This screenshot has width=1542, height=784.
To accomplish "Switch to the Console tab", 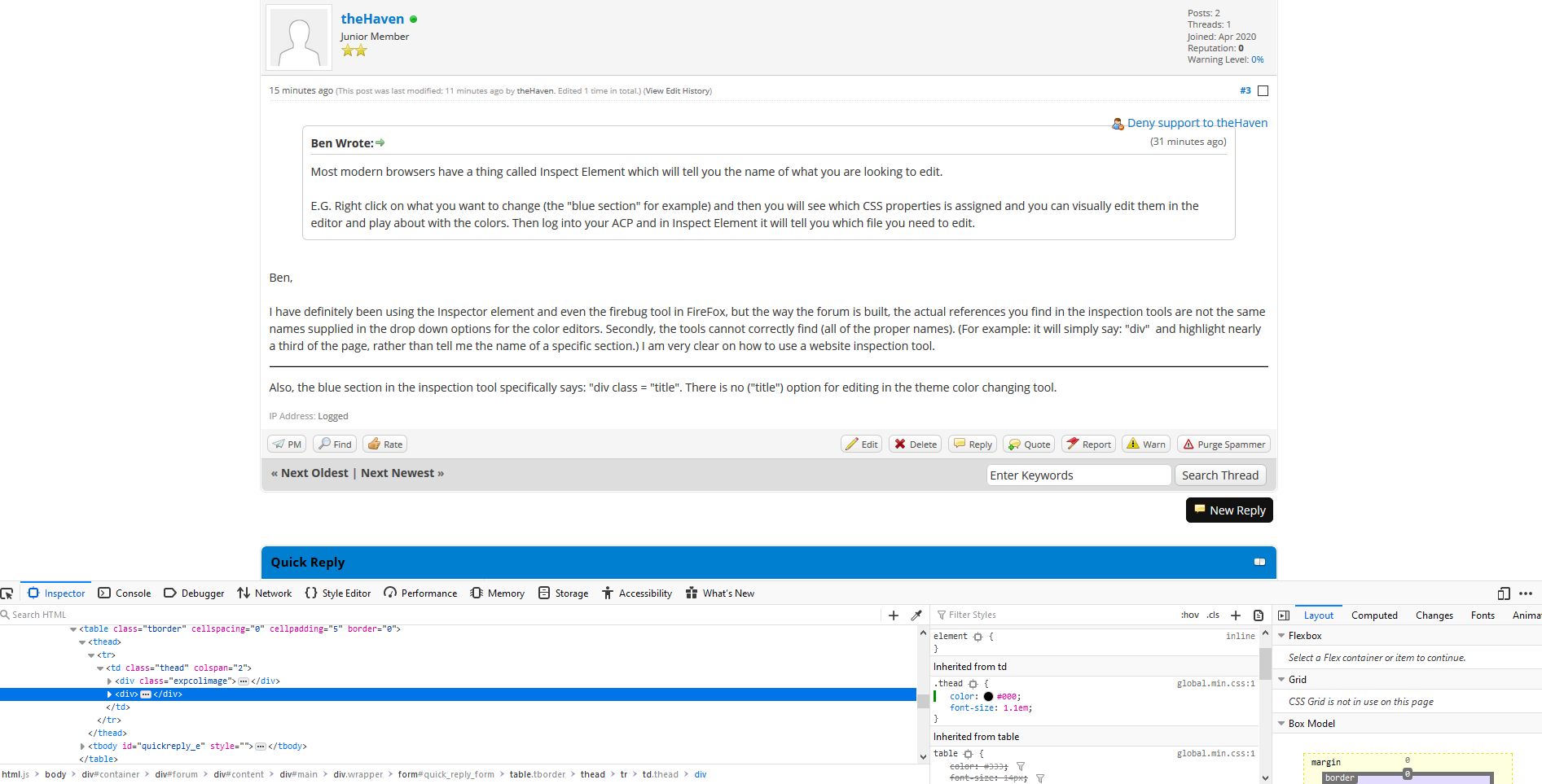I will (x=125, y=593).
